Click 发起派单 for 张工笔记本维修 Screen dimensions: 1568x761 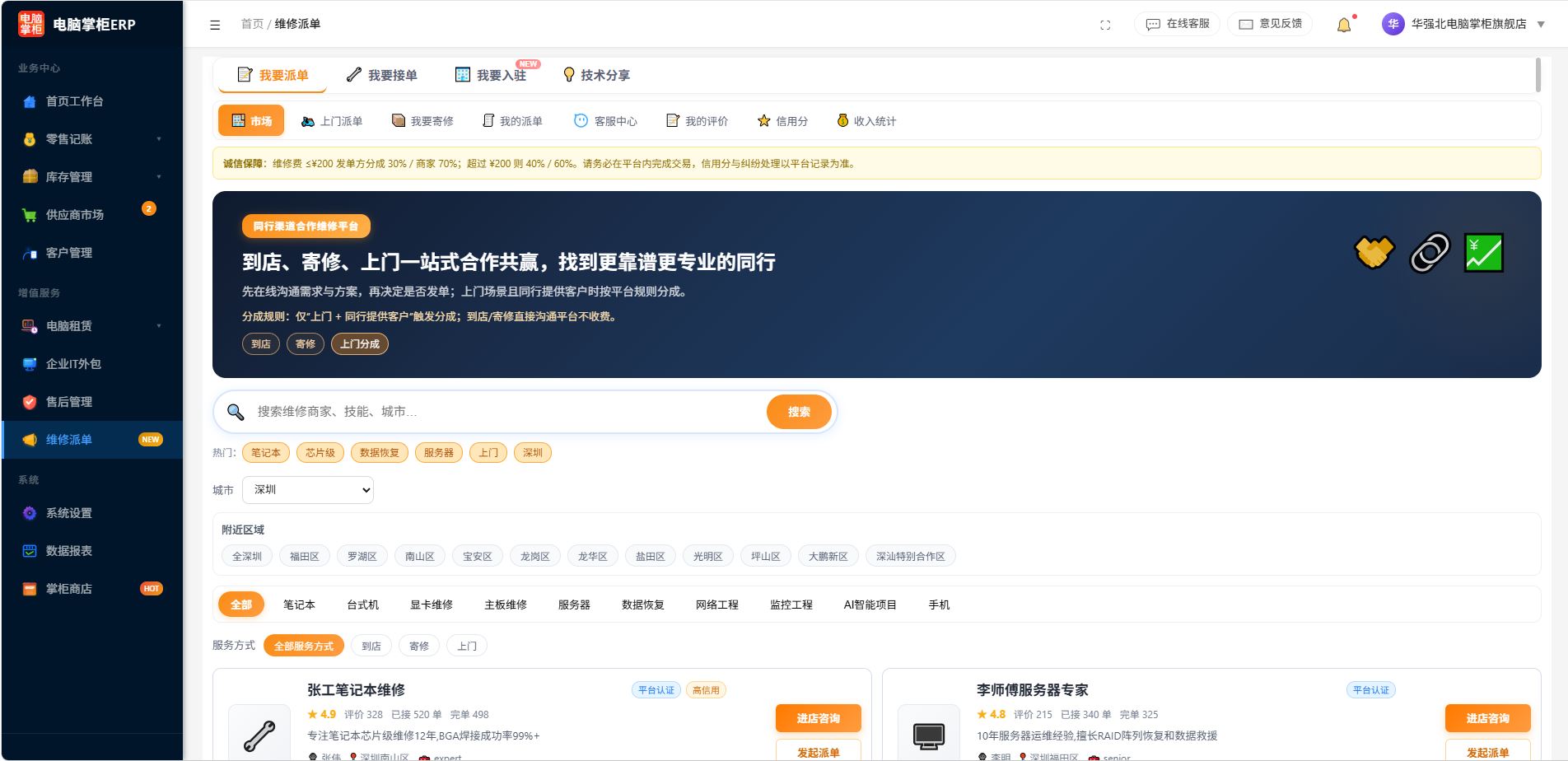click(818, 752)
